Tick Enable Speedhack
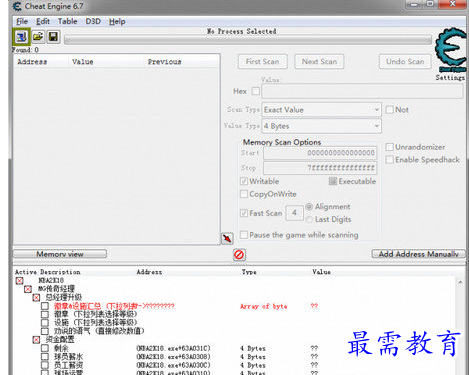 coord(389,160)
